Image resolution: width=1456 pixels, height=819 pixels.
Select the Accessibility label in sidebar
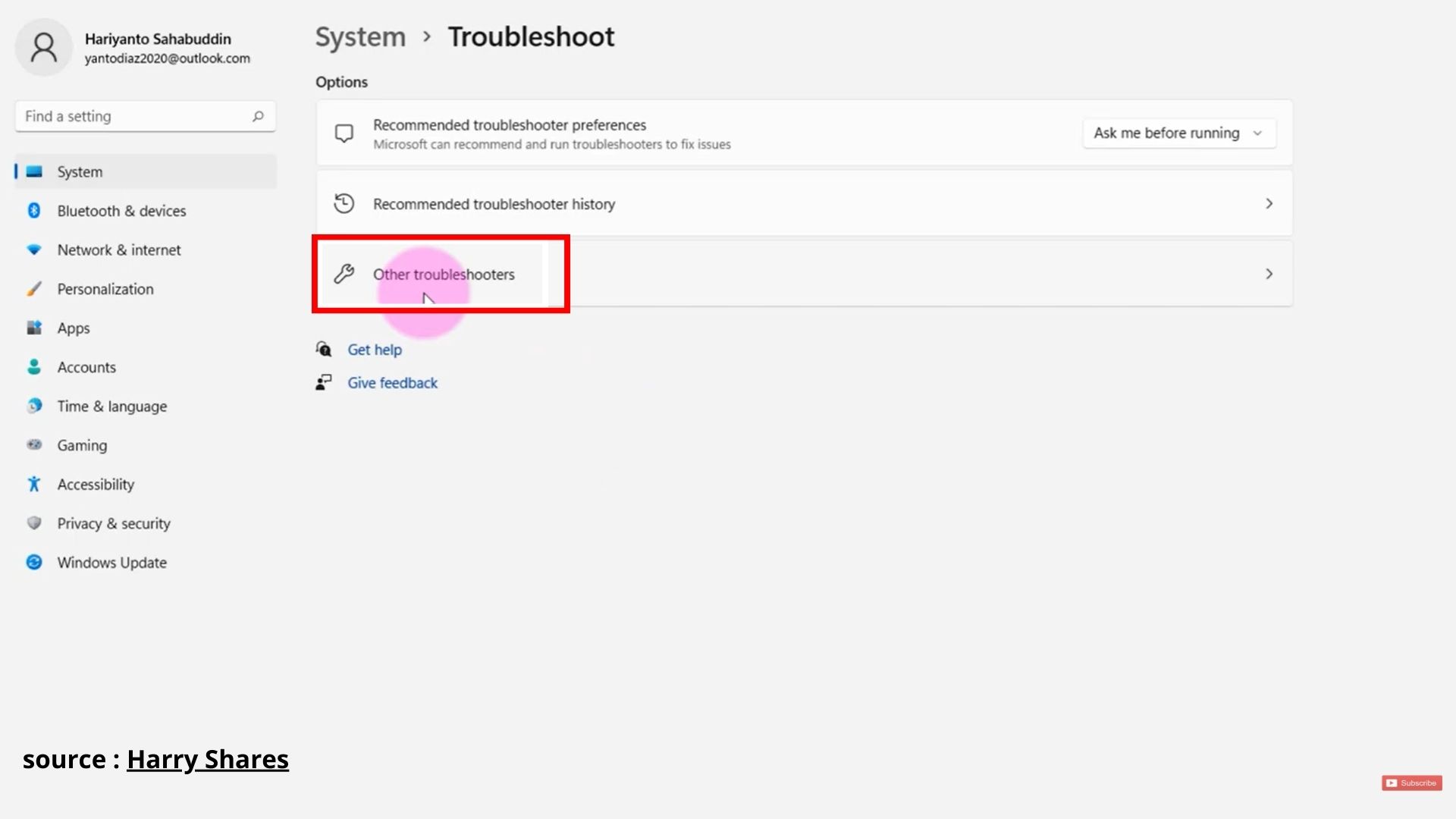pos(96,485)
